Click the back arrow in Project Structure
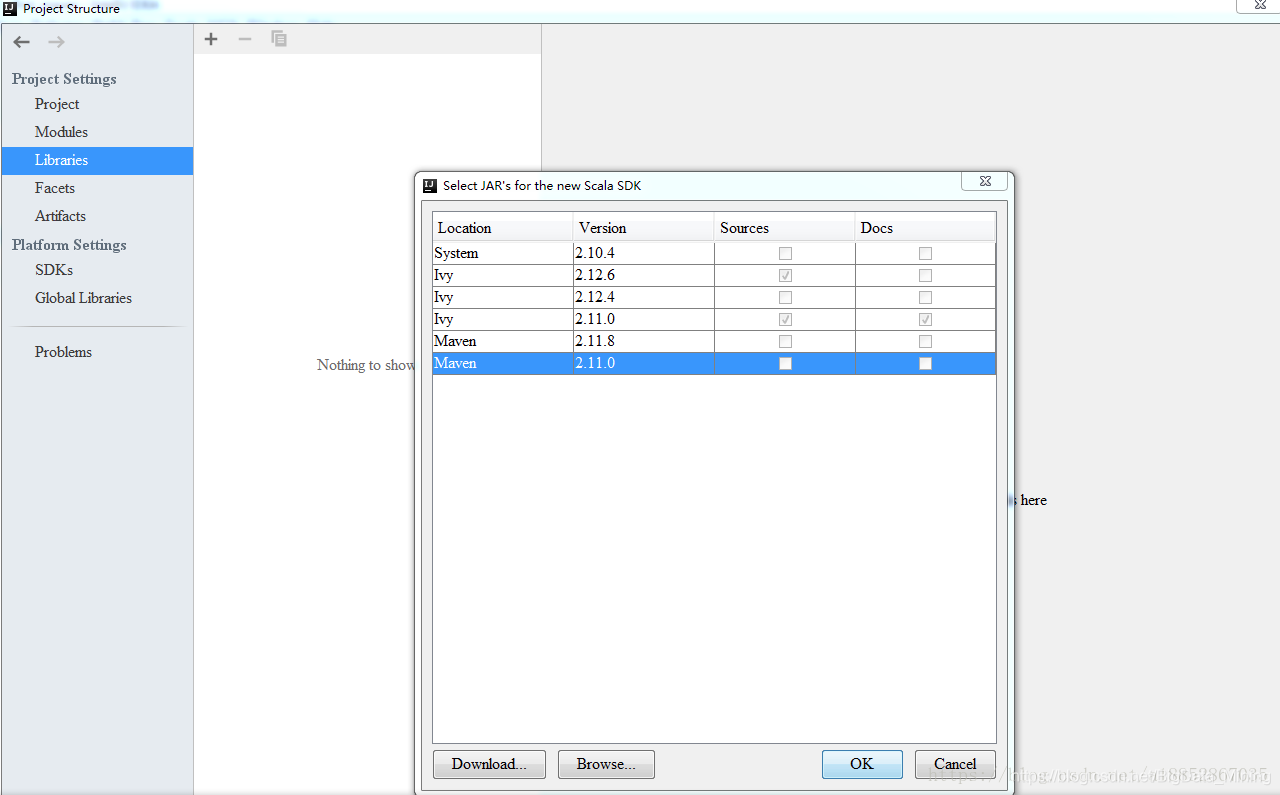 pos(21,42)
